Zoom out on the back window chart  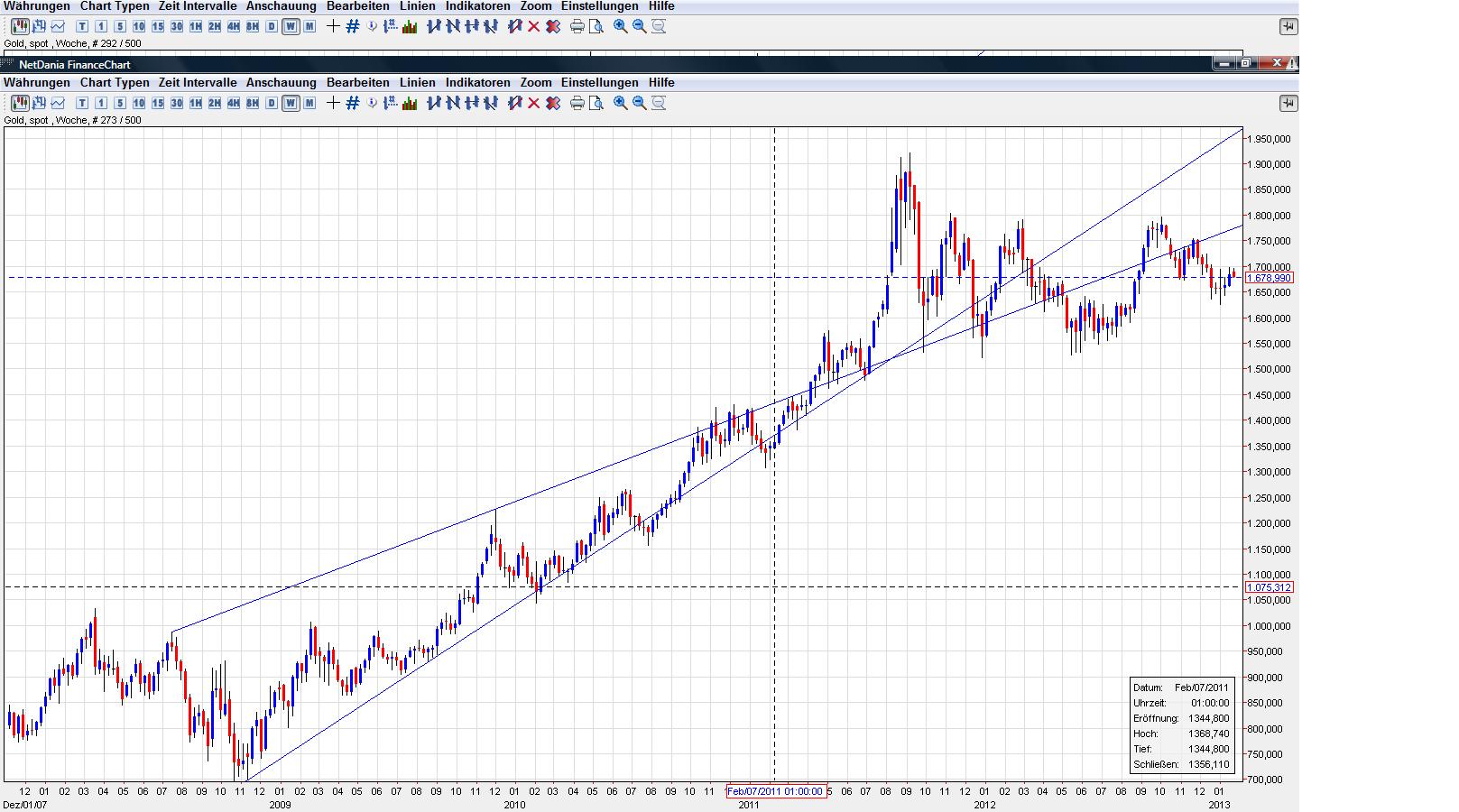coord(639,26)
